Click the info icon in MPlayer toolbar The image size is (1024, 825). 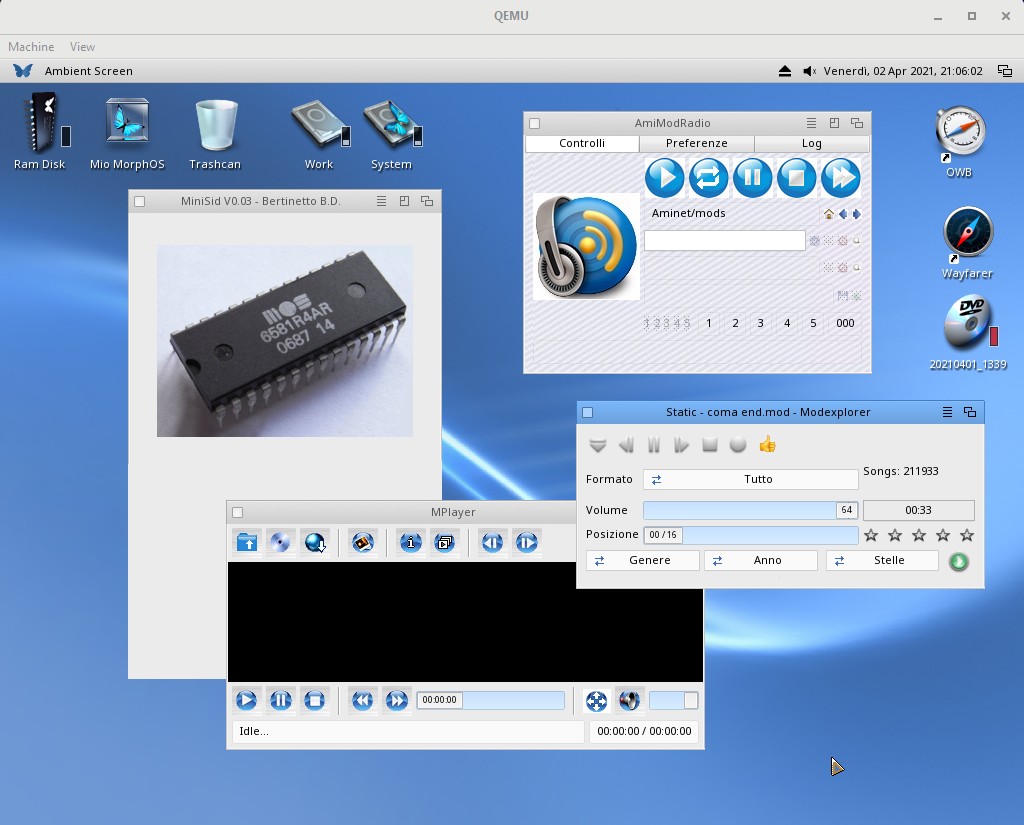point(410,542)
